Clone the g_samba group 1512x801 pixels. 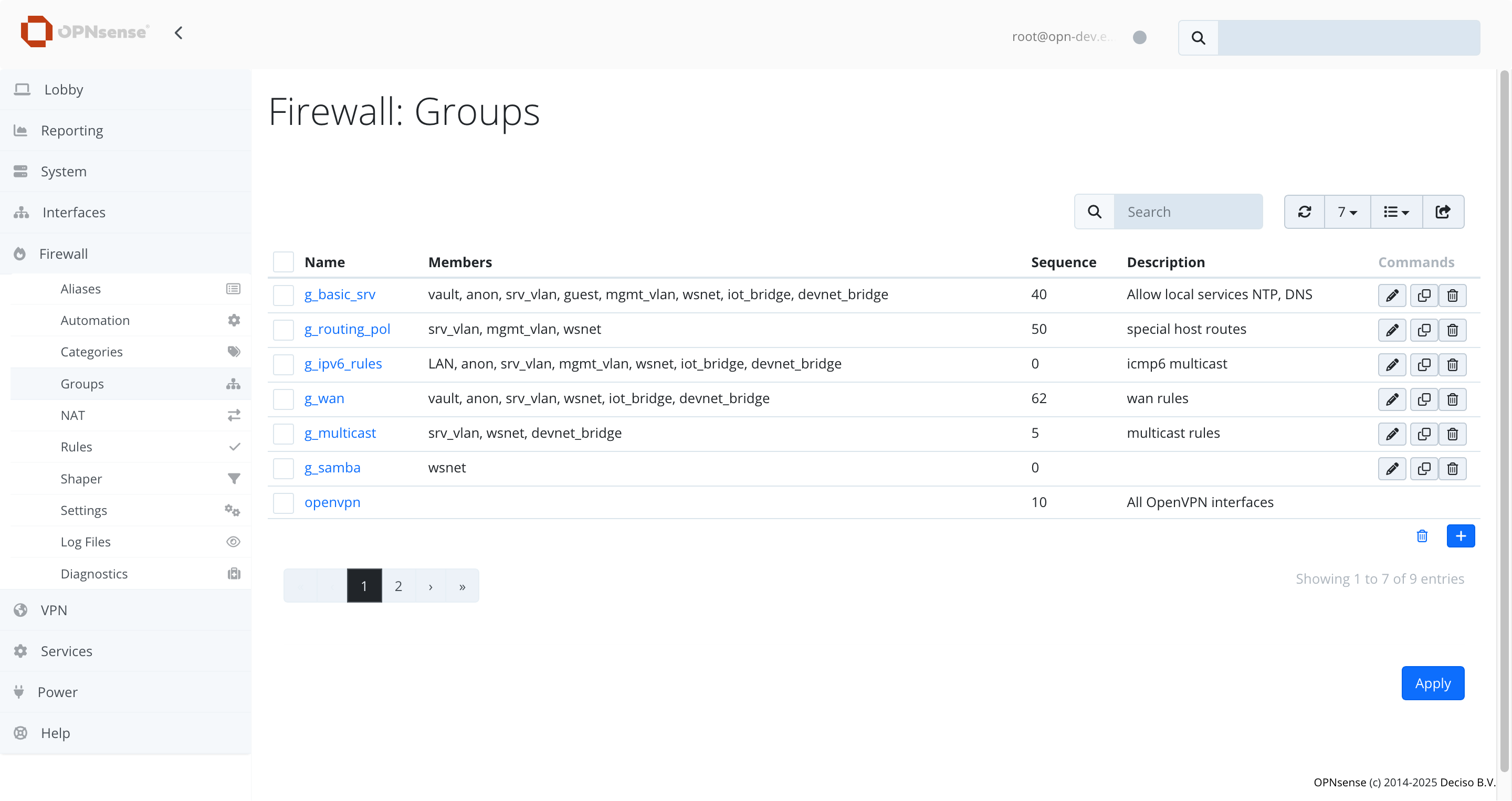[x=1423, y=468]
